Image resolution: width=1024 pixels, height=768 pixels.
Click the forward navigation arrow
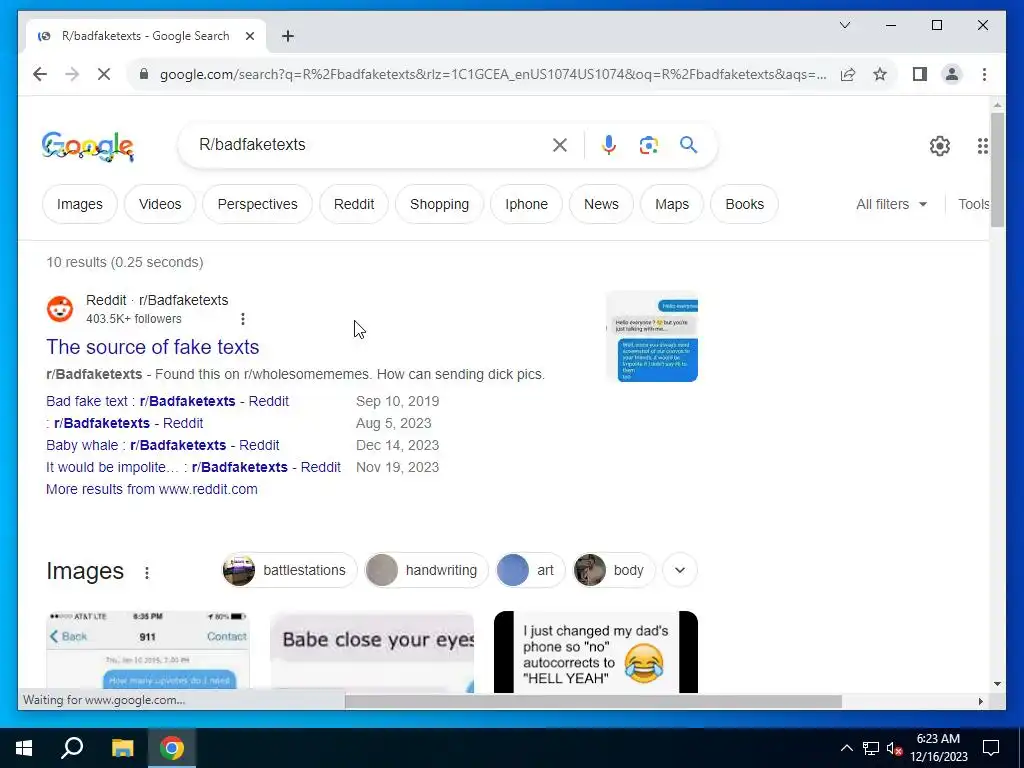point(72,74)
